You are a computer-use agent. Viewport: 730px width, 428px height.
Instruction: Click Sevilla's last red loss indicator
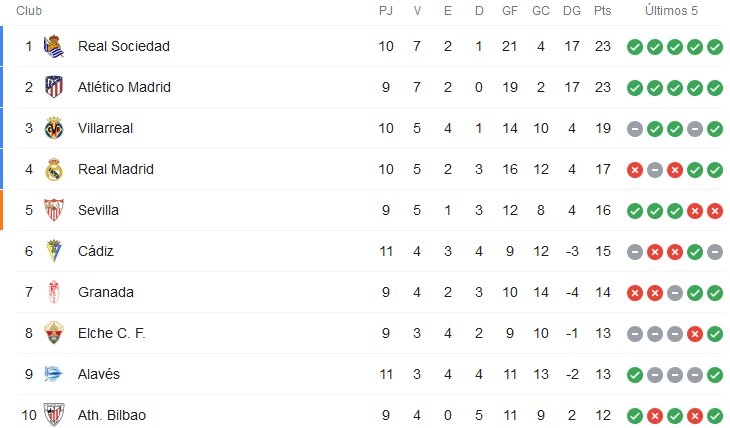coord(715,211)
